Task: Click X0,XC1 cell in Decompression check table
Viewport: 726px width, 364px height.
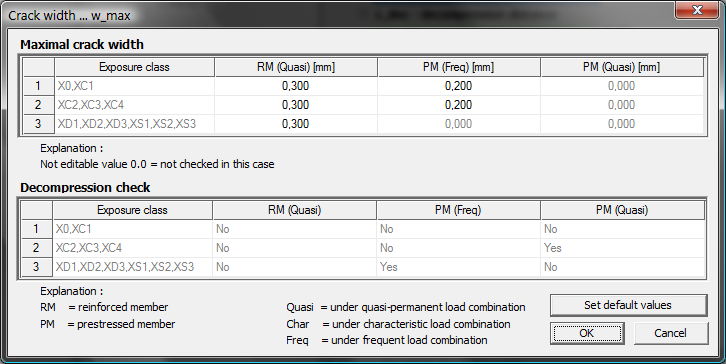Action: click(132, 229)
